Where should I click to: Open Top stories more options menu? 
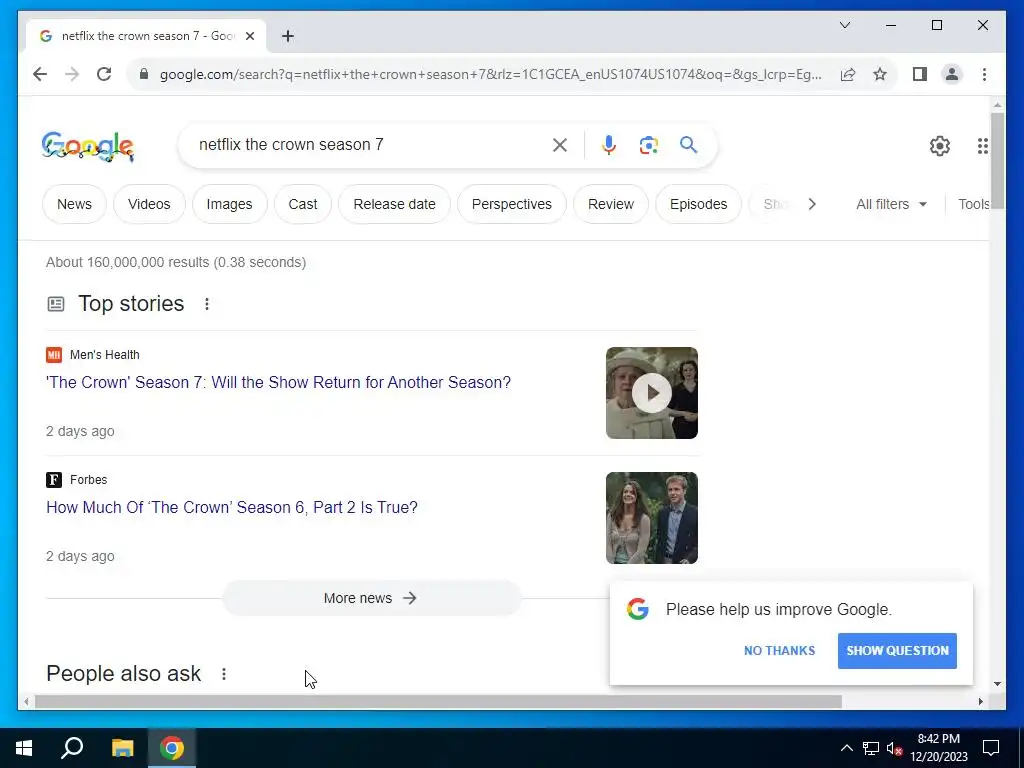click(206, 304)
